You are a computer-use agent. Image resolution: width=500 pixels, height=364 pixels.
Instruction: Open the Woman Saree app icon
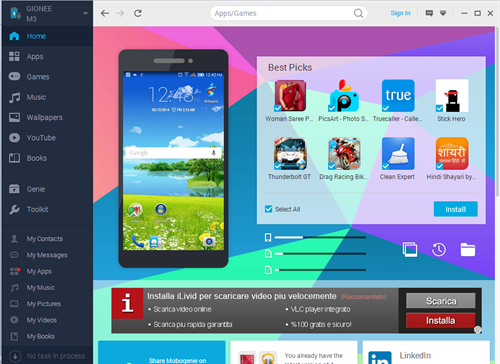point(290,96)
